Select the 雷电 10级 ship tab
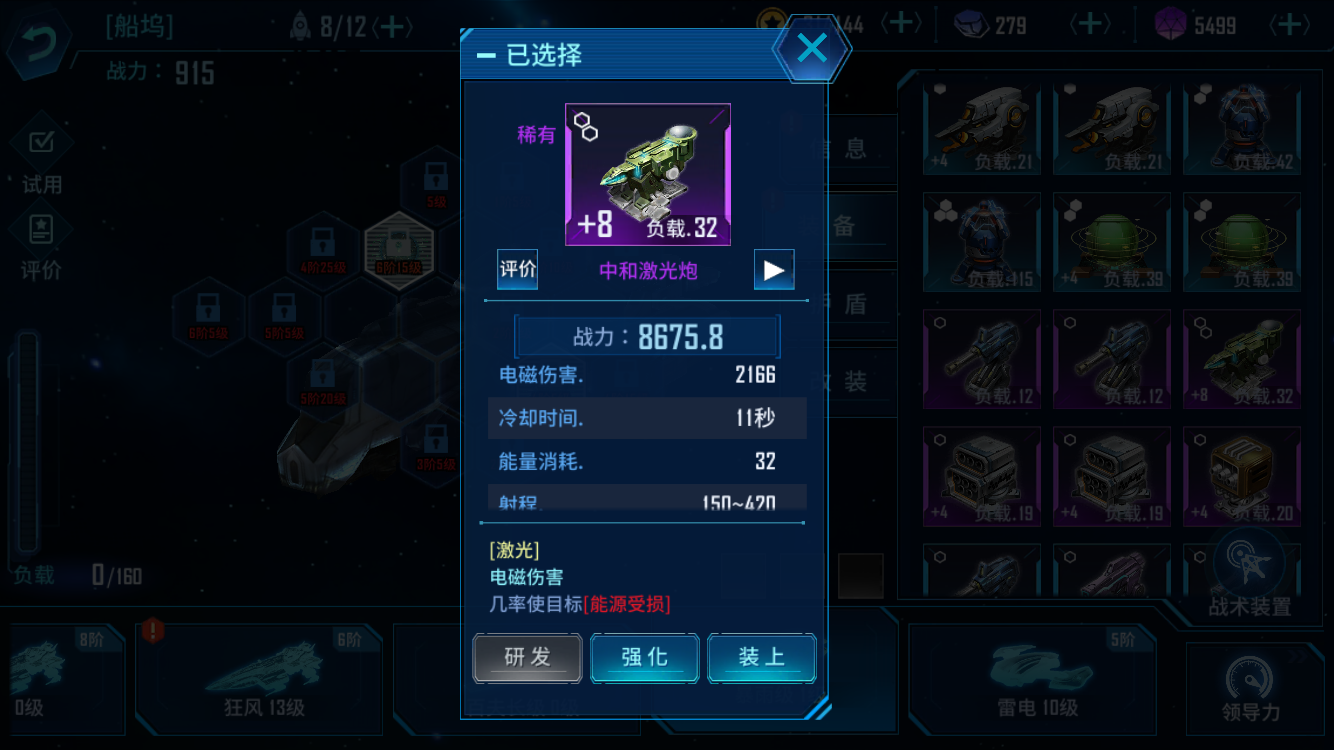The height and width of the screenshot is (750, 1334). pyautogui.click(x=1032, y=680)
